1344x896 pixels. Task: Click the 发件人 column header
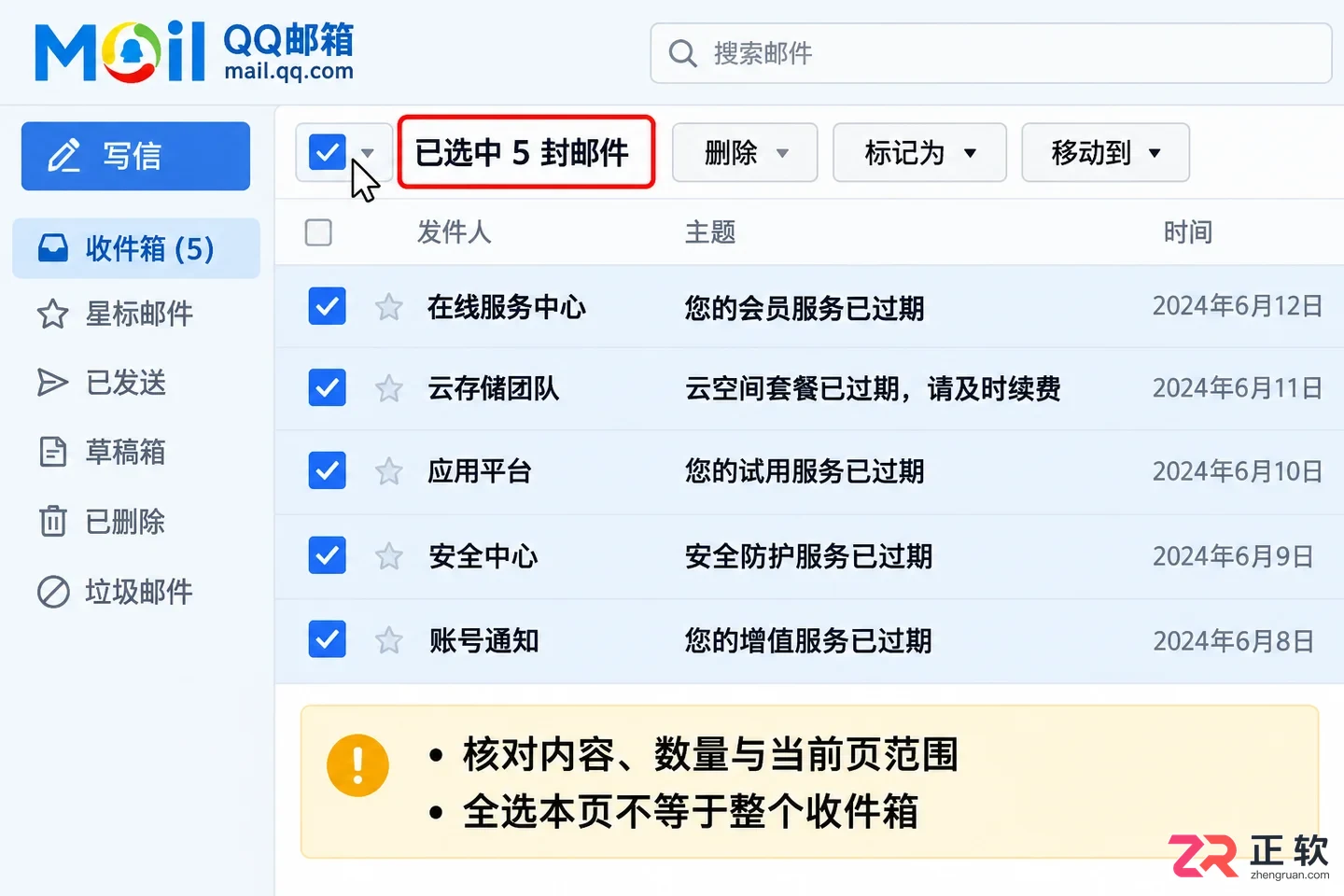click(x=454, y=231)
